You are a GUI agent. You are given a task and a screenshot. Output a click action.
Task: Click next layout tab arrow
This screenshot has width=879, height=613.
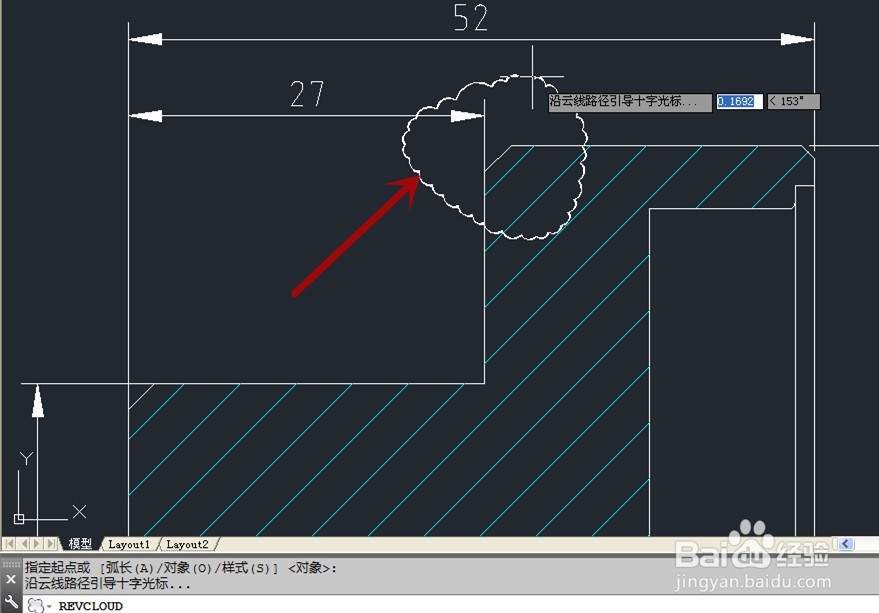click(x=37, y=543)
